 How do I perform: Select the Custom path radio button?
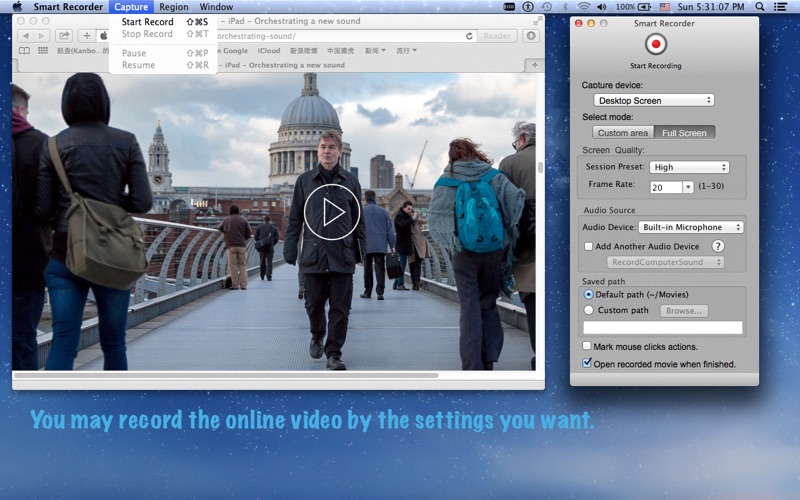point(588,310)
